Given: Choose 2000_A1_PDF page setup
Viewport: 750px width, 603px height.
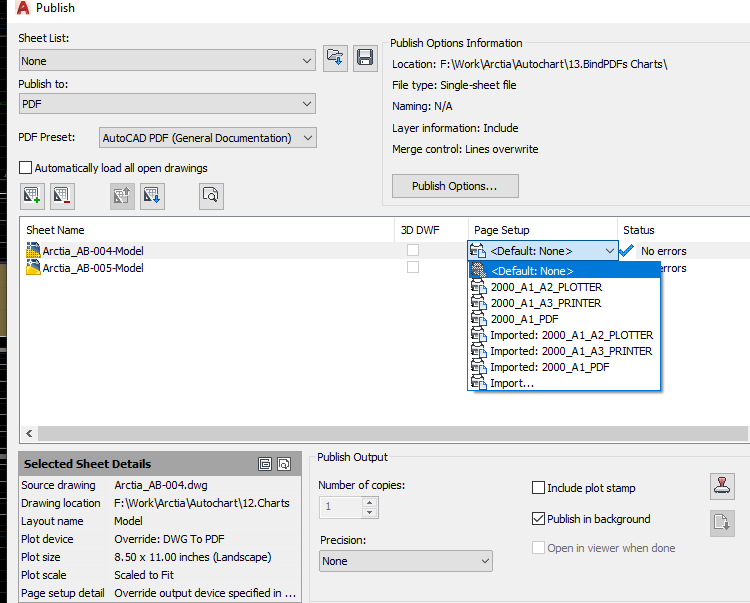Looking at the screenshot, I should tap(564, 319).
